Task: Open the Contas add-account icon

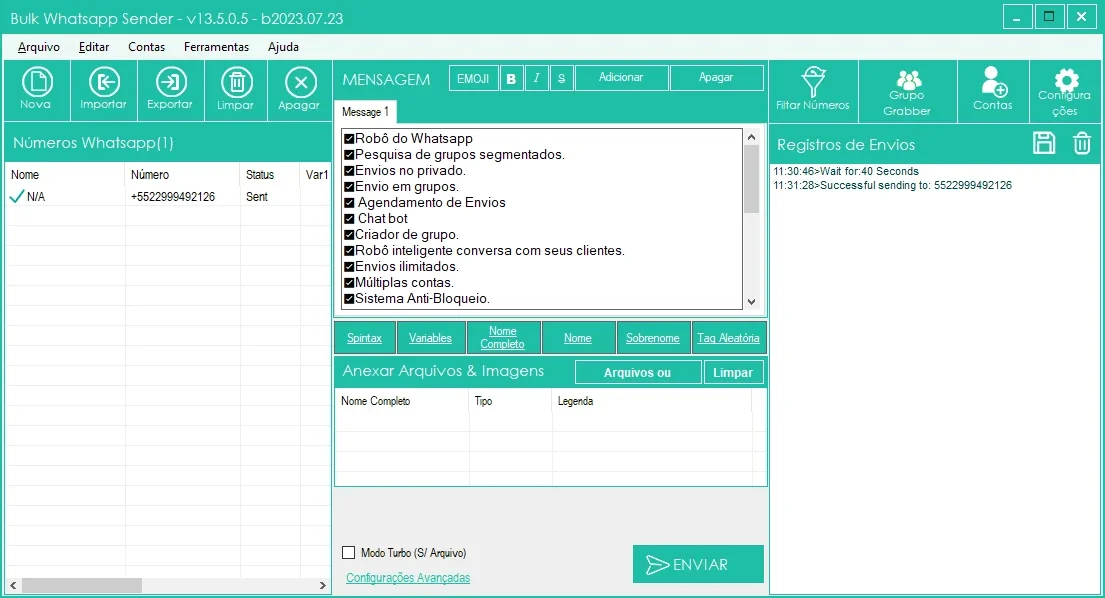Action: [993, 91]
